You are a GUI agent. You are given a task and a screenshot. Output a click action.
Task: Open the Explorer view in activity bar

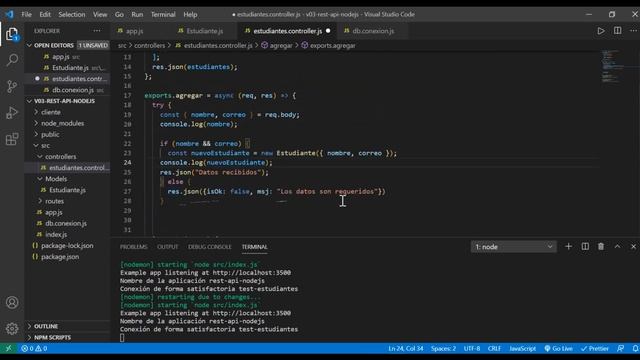[12, 34]
